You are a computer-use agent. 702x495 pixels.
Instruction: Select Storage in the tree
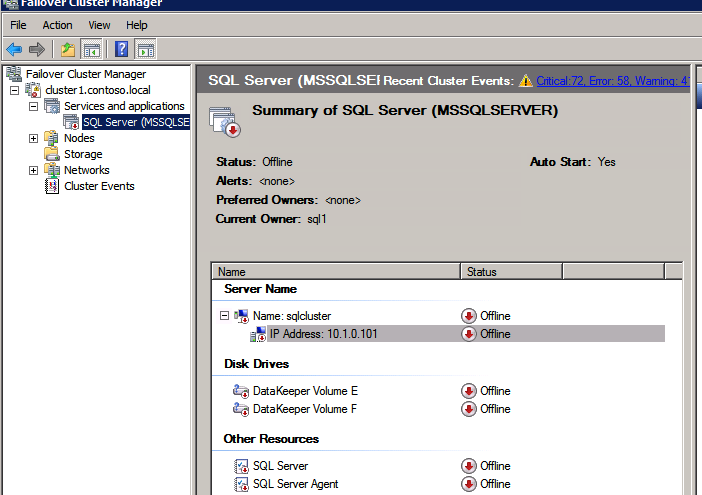[83, 154]
